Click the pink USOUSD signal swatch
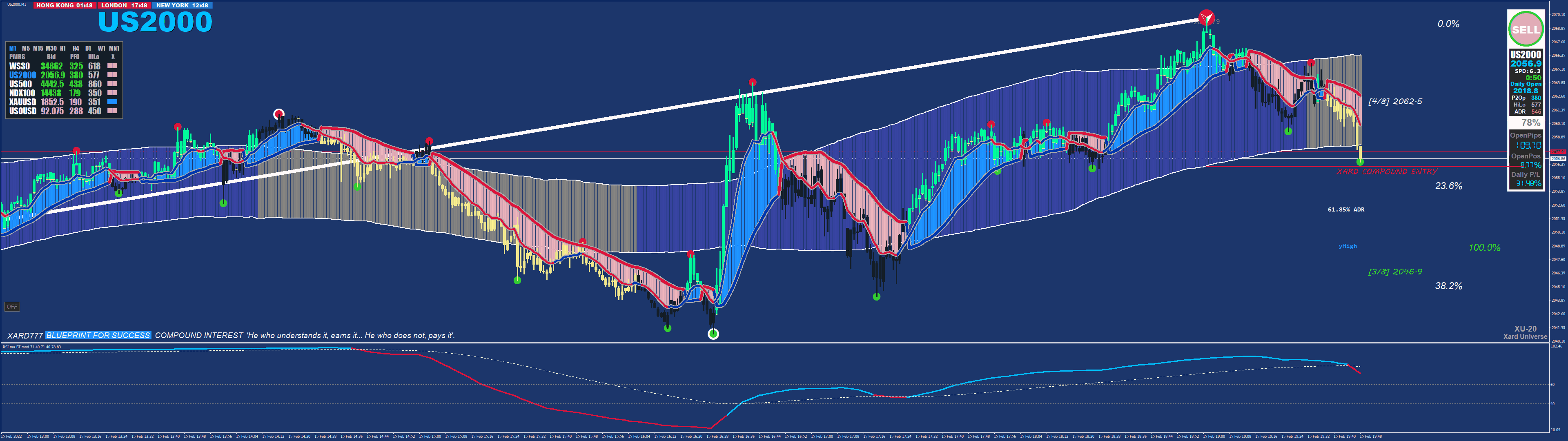The image size is (1568, 441). [x=113, y=111]
